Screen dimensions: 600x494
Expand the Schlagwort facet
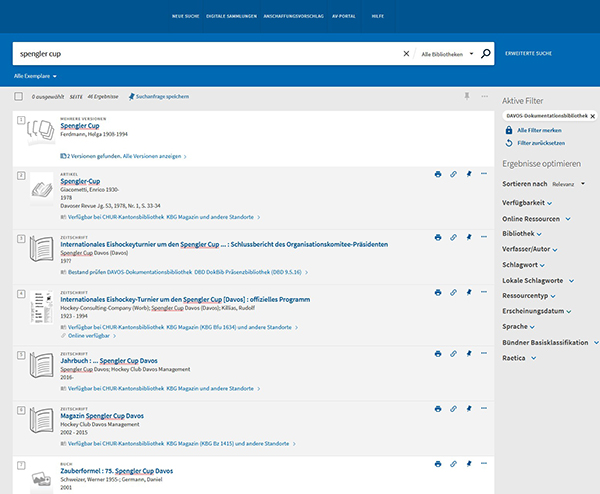click(x=523, y=265)
